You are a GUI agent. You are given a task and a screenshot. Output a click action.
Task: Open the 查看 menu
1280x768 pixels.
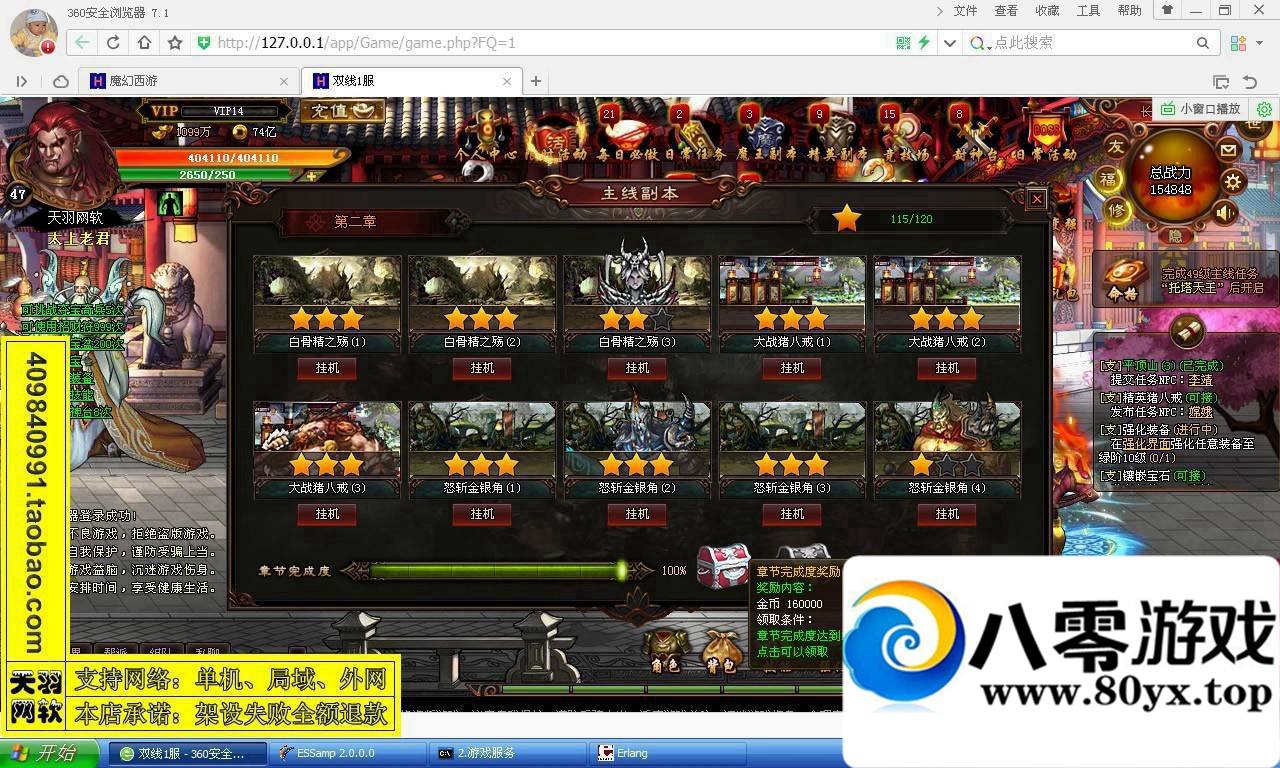point(1006,11)
